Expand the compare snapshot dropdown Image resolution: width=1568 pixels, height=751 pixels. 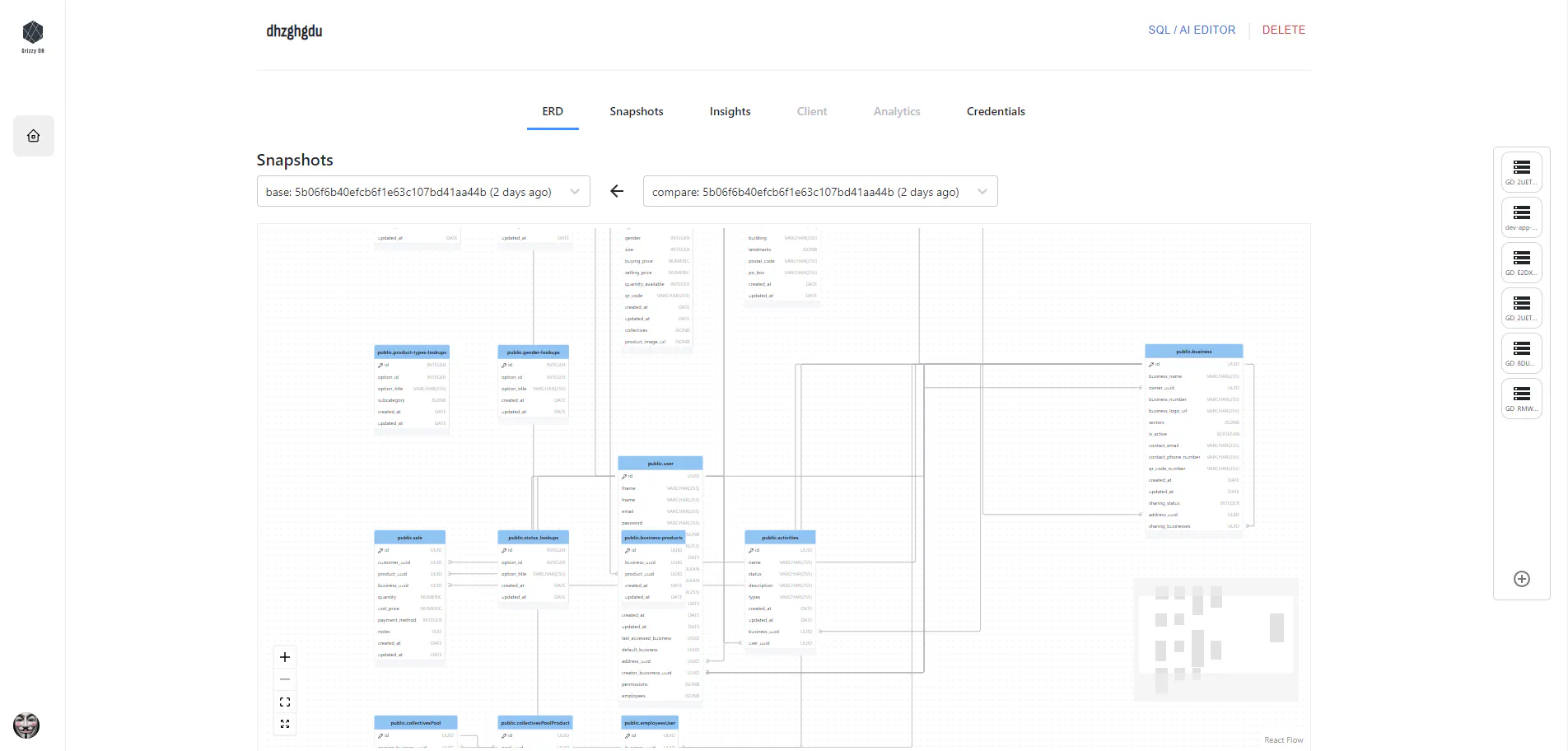pos(820,191)
